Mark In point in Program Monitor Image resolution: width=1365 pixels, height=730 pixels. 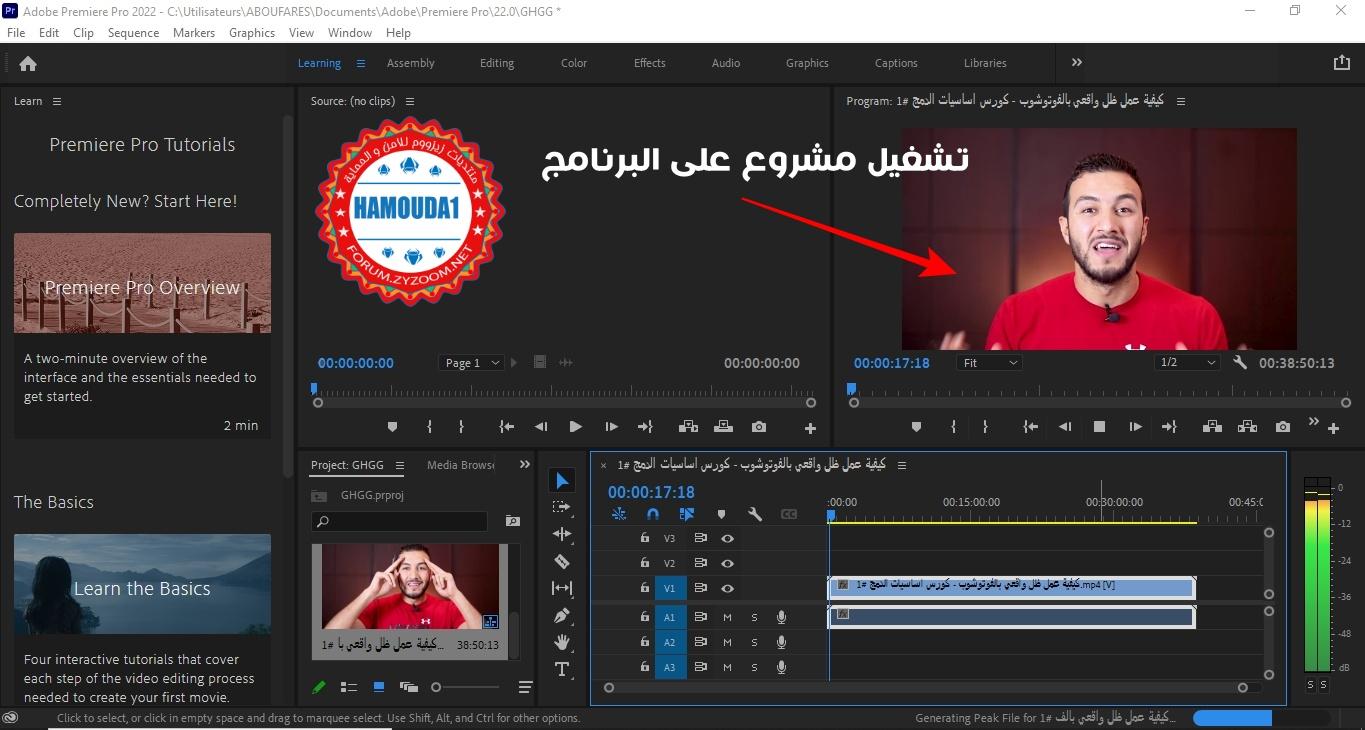click(x=953, y=427)
